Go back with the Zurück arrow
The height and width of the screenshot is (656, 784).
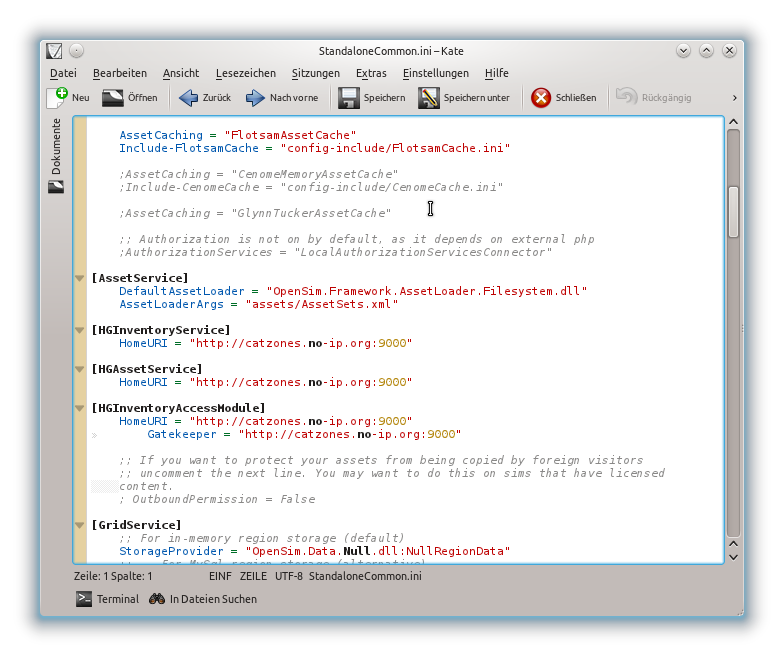(x=188, y=98)
